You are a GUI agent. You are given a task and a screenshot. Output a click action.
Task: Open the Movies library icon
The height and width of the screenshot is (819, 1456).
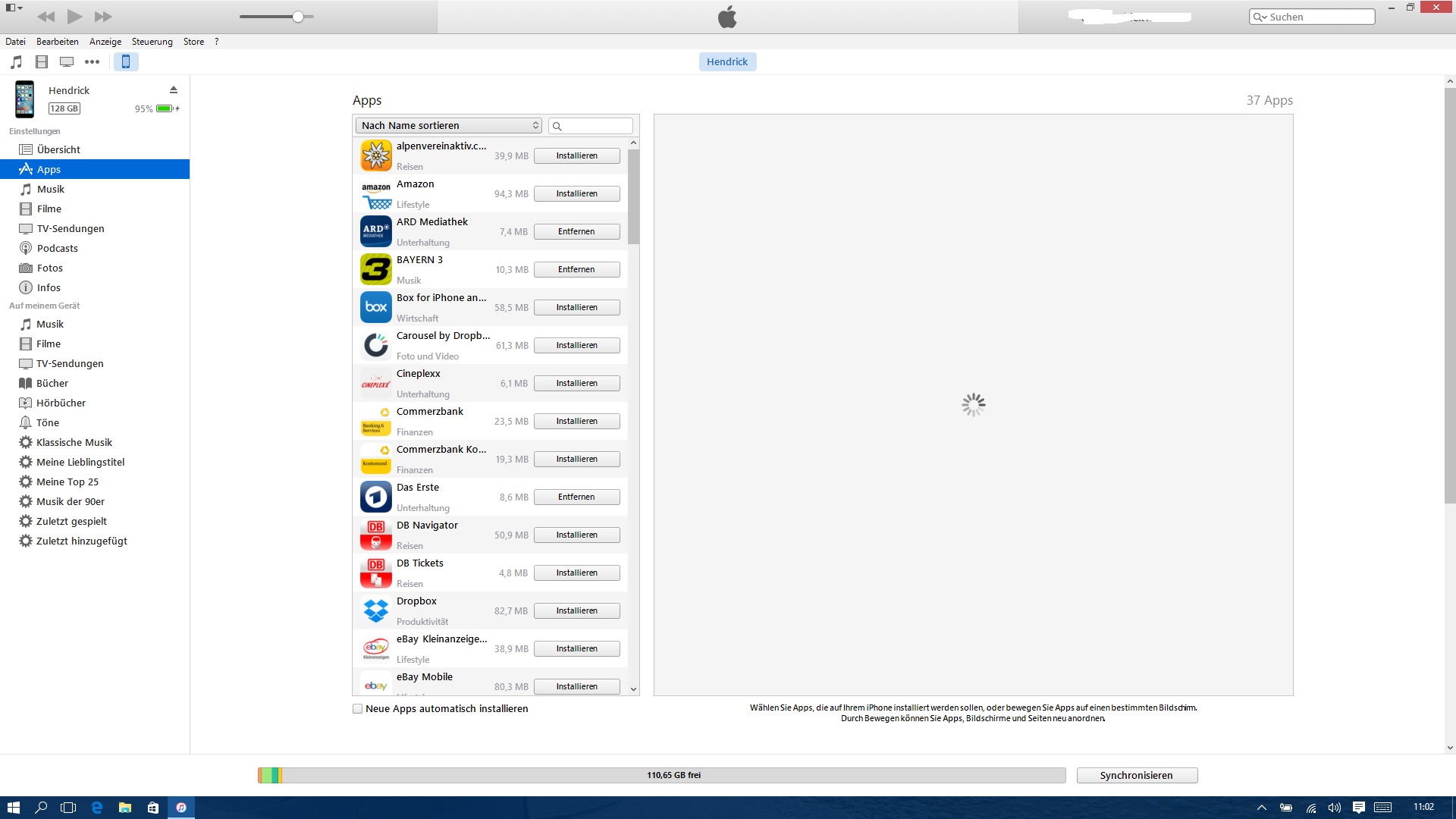(42, 62)
